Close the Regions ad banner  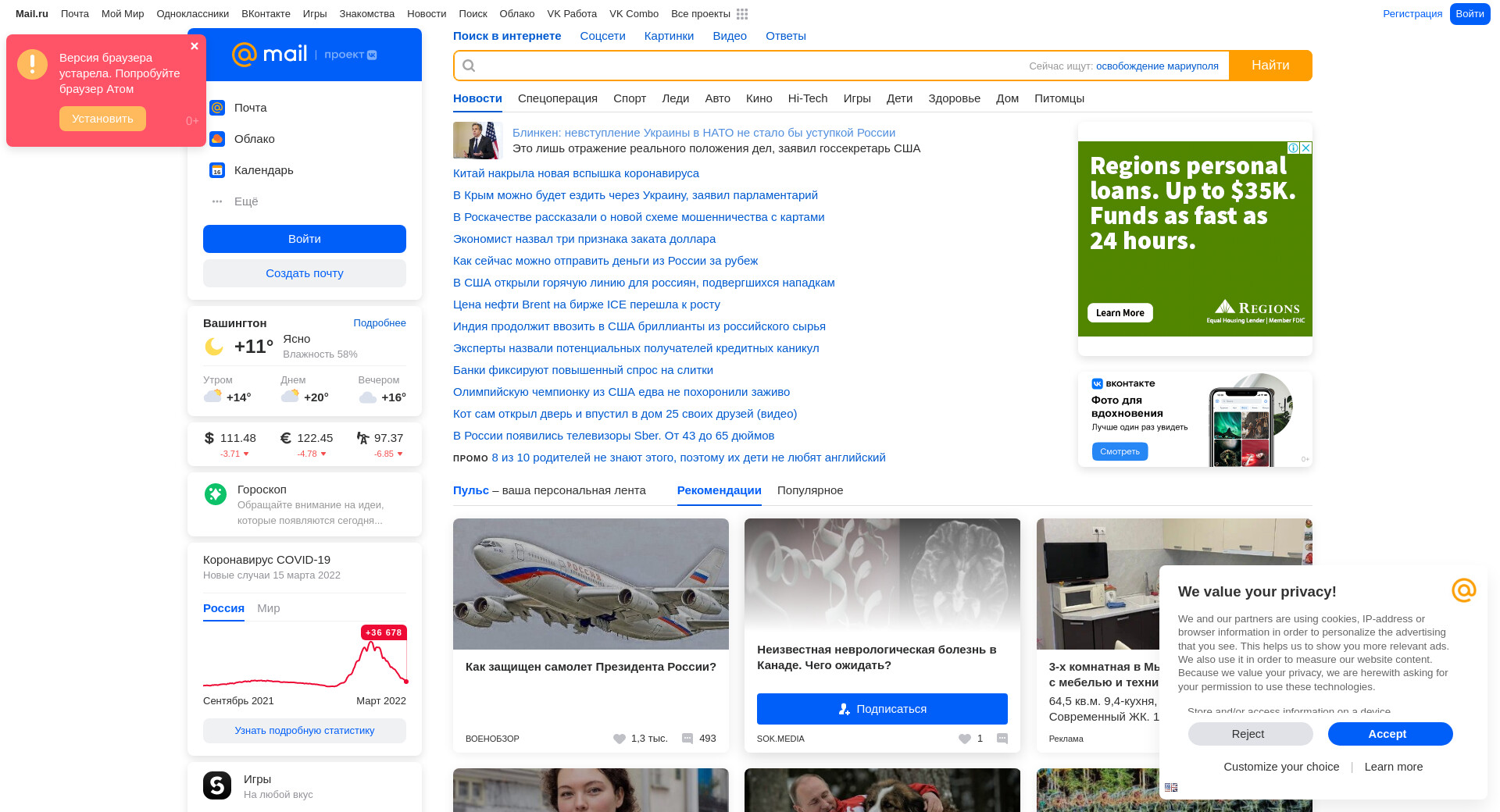click(1305, 148)
